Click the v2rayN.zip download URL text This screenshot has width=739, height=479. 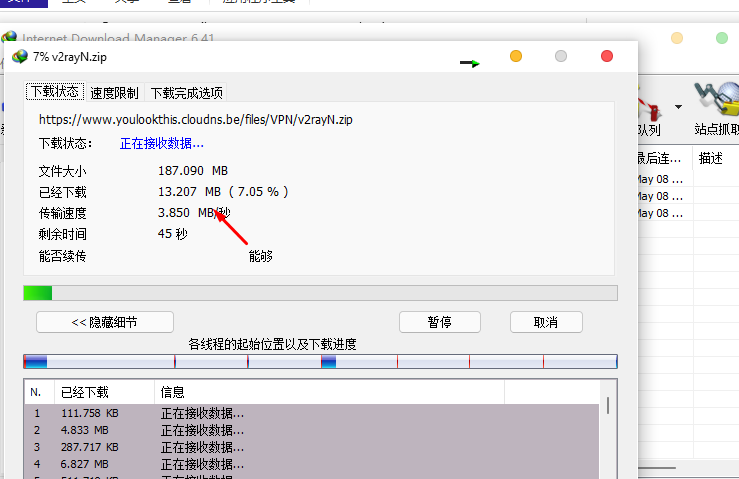tap(196, 120)
